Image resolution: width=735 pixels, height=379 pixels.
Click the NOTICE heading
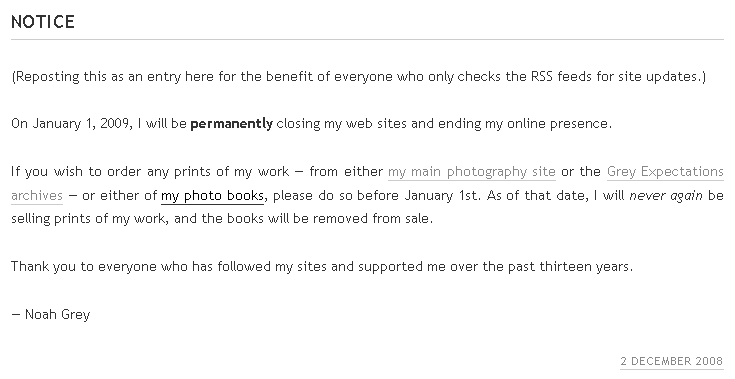pyautogui.click(x=43, y=22)
